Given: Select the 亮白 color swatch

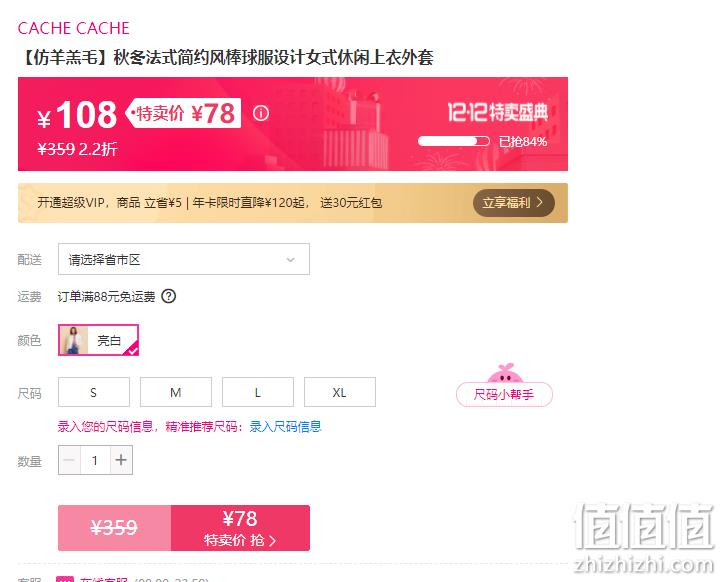Looking at the screenshot, I should (x=98, y=340).
